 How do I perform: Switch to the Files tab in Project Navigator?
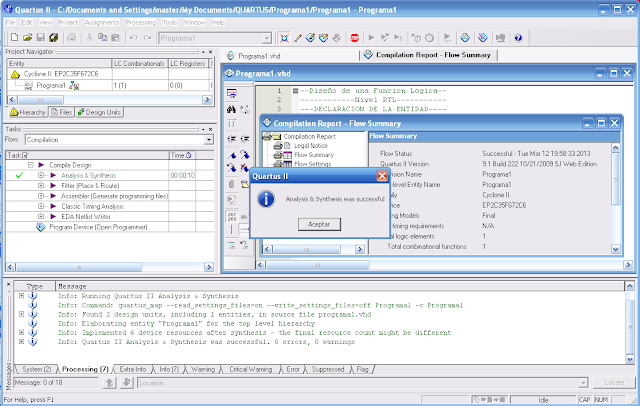click(x=61, y=112)
